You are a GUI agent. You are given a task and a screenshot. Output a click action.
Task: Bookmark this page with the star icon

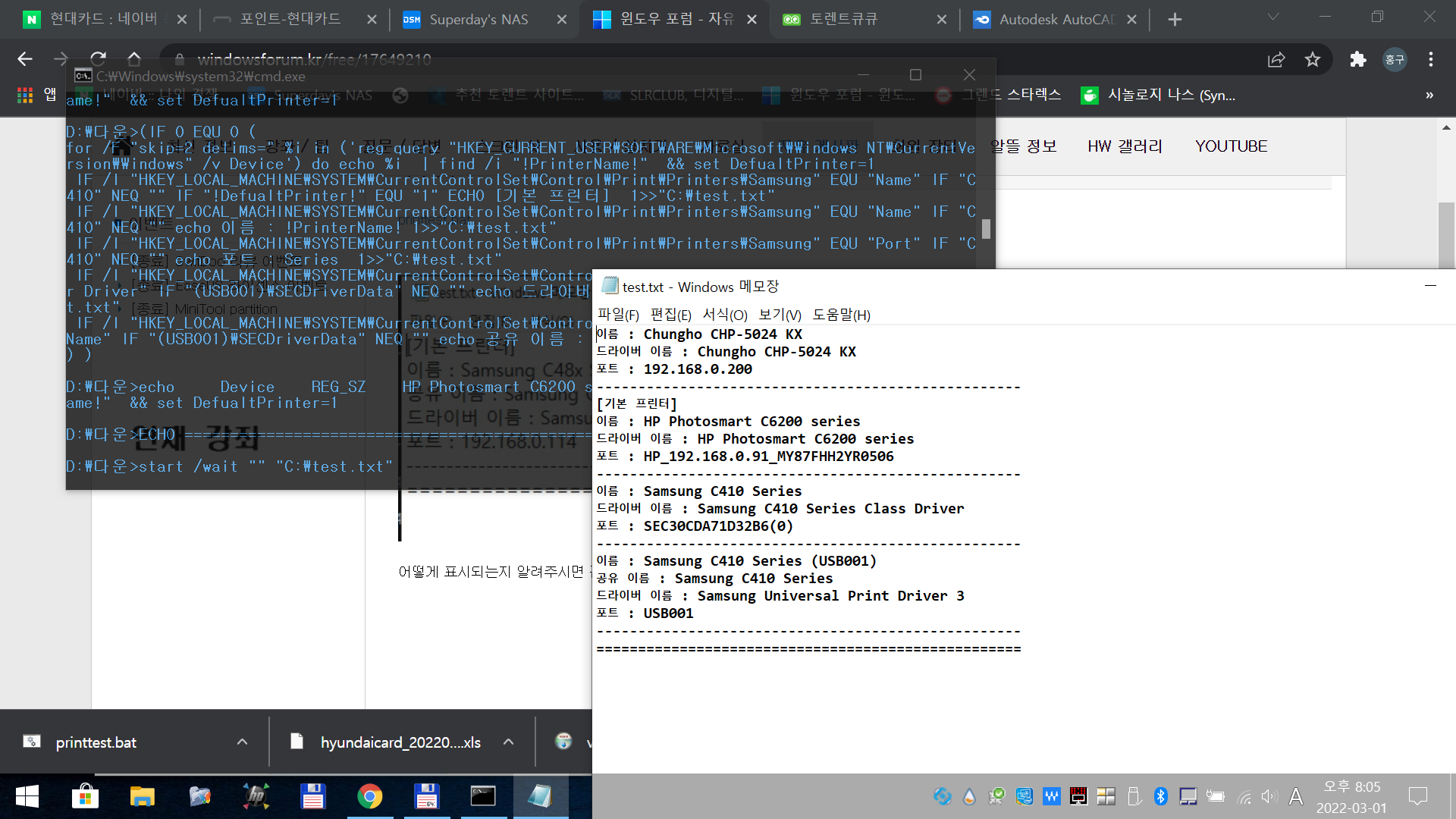pos(1313,59)
